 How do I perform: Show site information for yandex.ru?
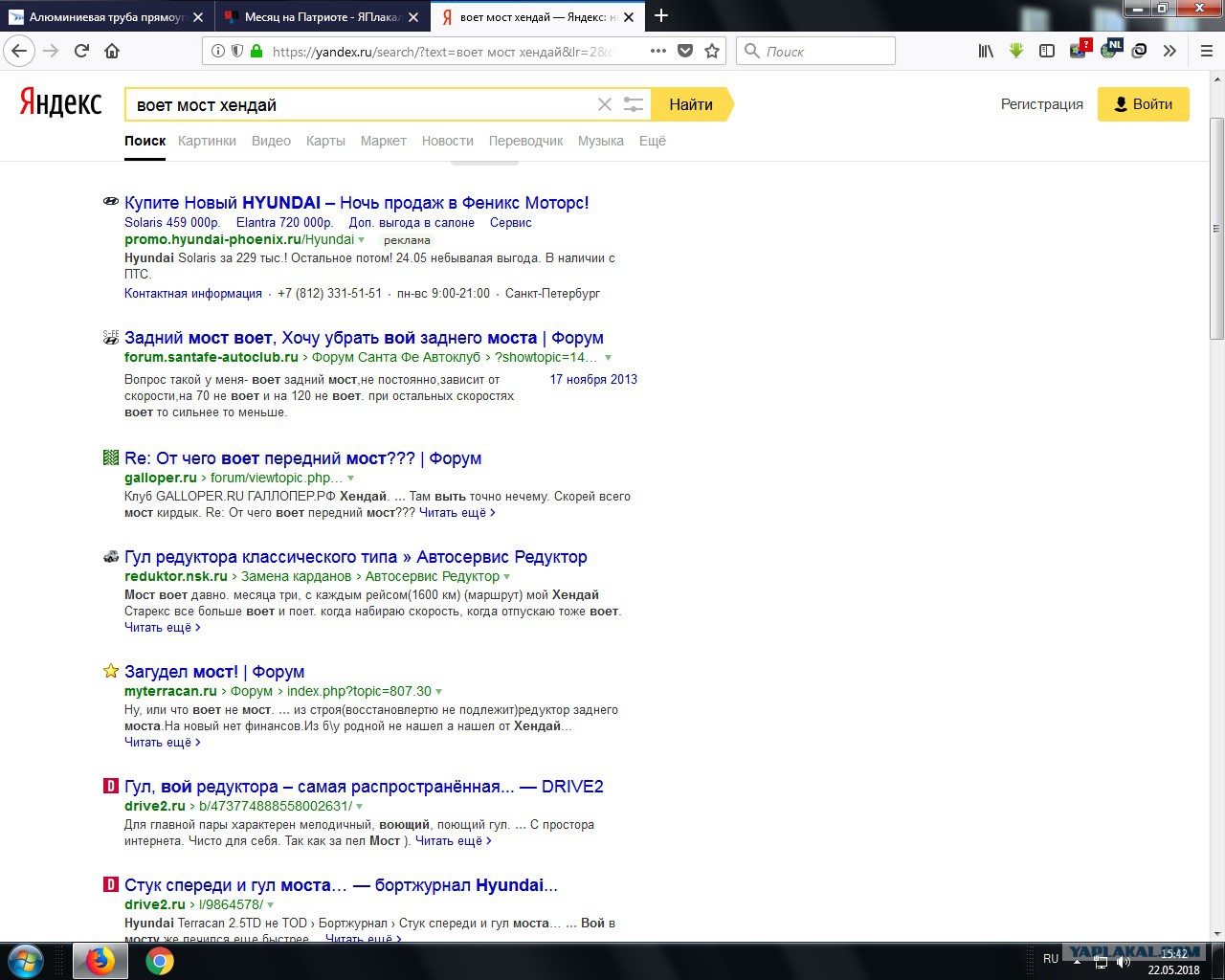pos(218,52)
